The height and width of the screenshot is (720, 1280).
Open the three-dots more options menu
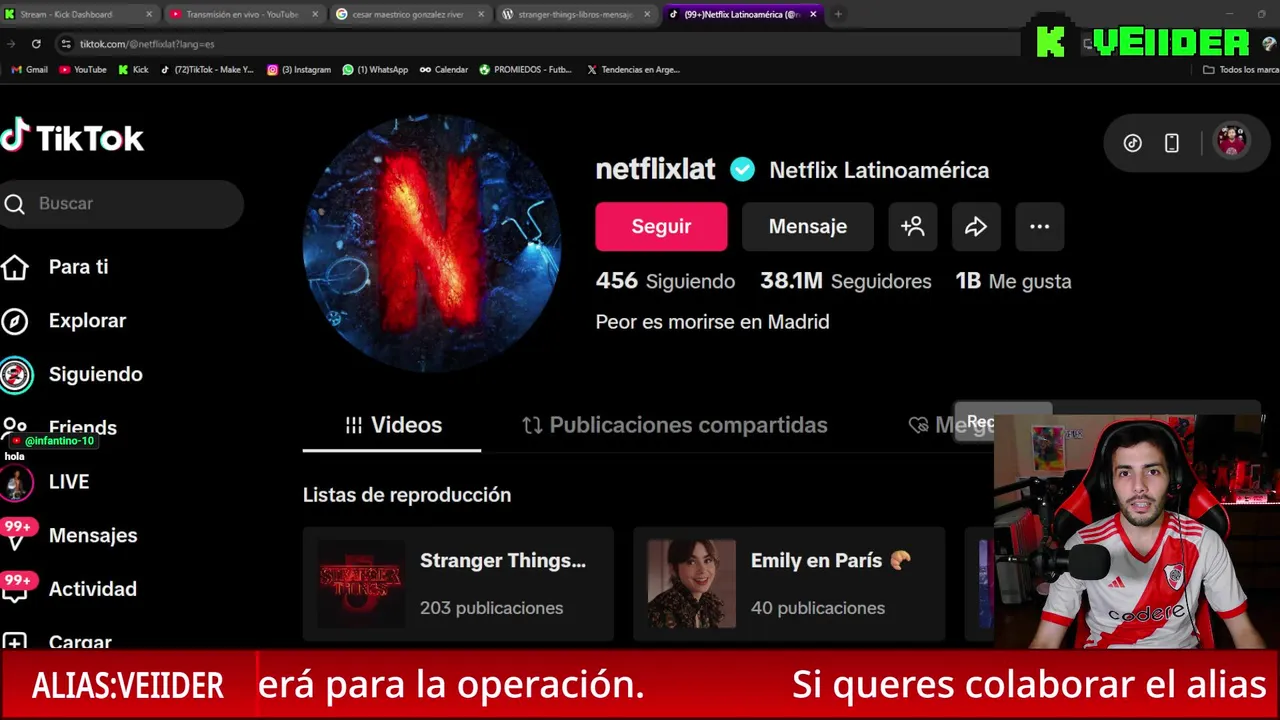[1040, 226]
